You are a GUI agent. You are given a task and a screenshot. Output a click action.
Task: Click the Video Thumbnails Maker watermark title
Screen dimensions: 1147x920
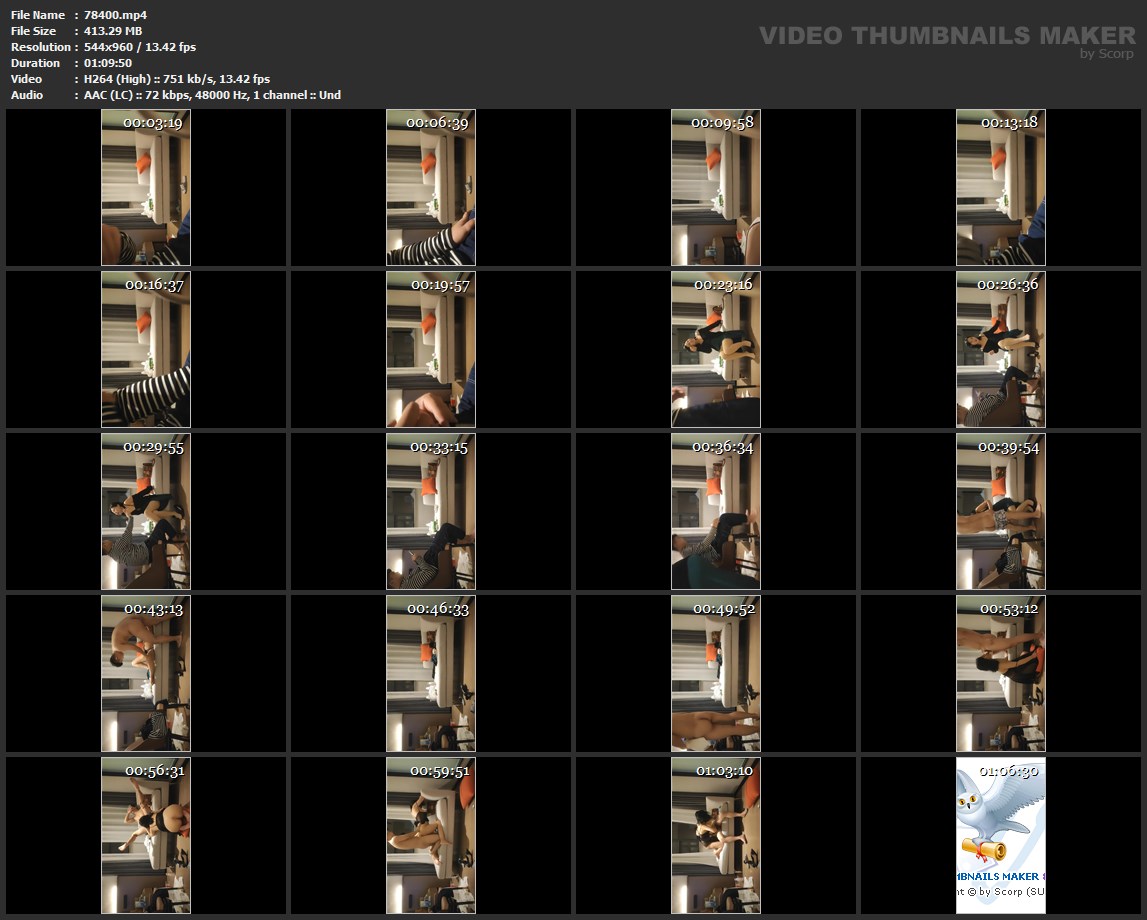(x=946, y=36)
